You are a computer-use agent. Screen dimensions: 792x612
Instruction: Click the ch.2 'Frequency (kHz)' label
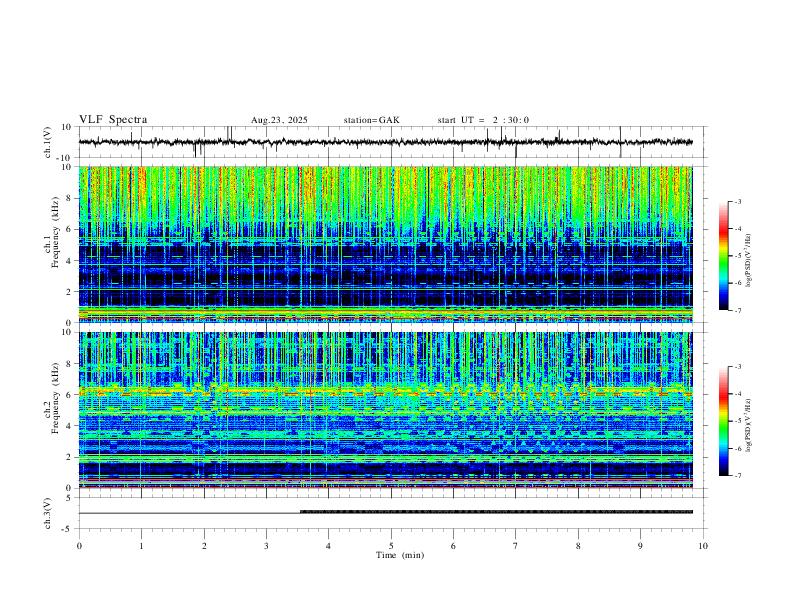point(55,398)
